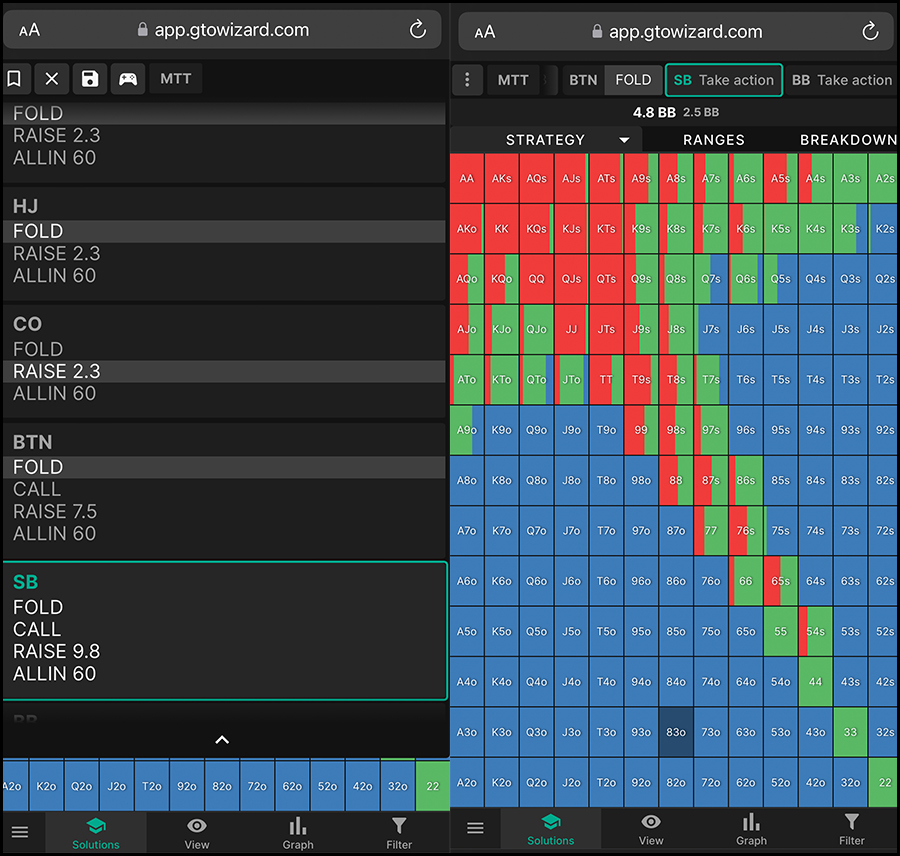The width and height of the screenshot is (900, 856).
Task: Select the SB Take action tab
Action: [723, 80]
